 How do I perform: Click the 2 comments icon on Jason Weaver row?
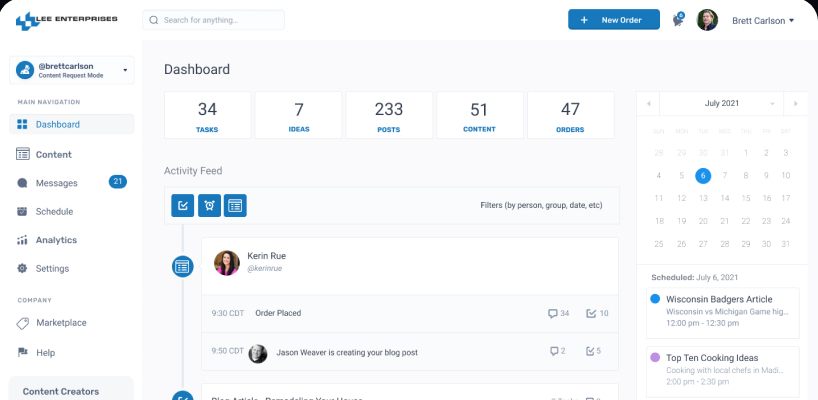click(x=554, y=351)
